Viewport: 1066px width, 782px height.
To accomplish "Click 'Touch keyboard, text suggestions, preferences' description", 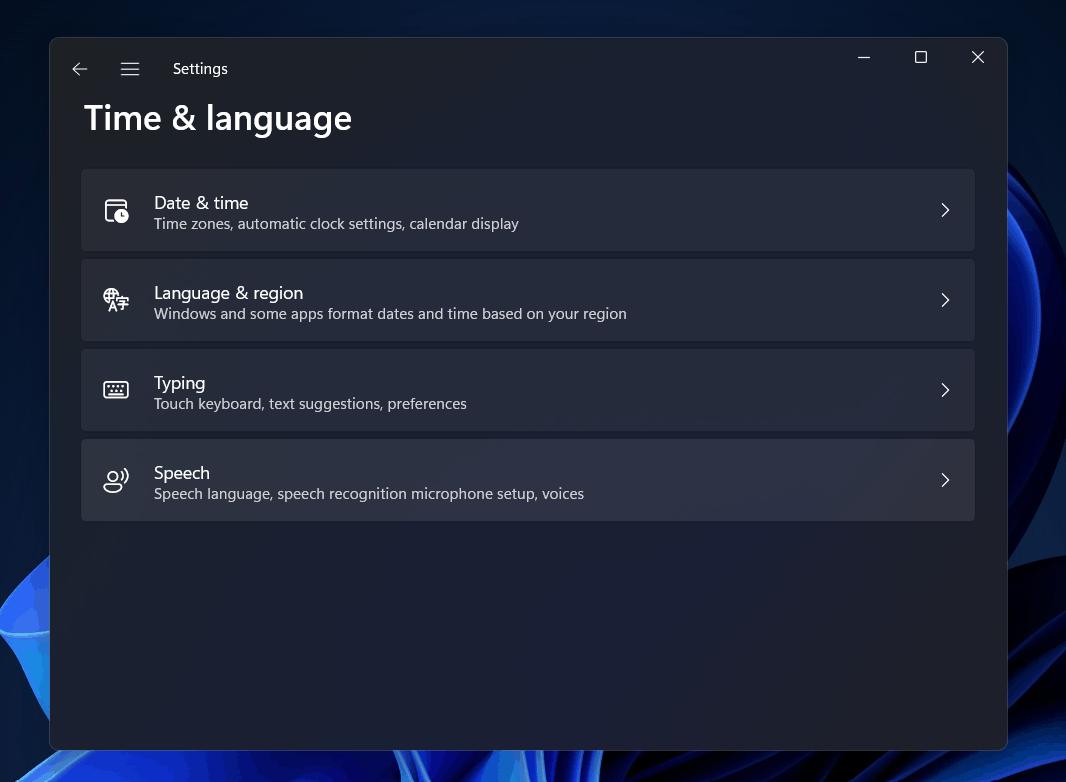I will click(x=310, y=403).
